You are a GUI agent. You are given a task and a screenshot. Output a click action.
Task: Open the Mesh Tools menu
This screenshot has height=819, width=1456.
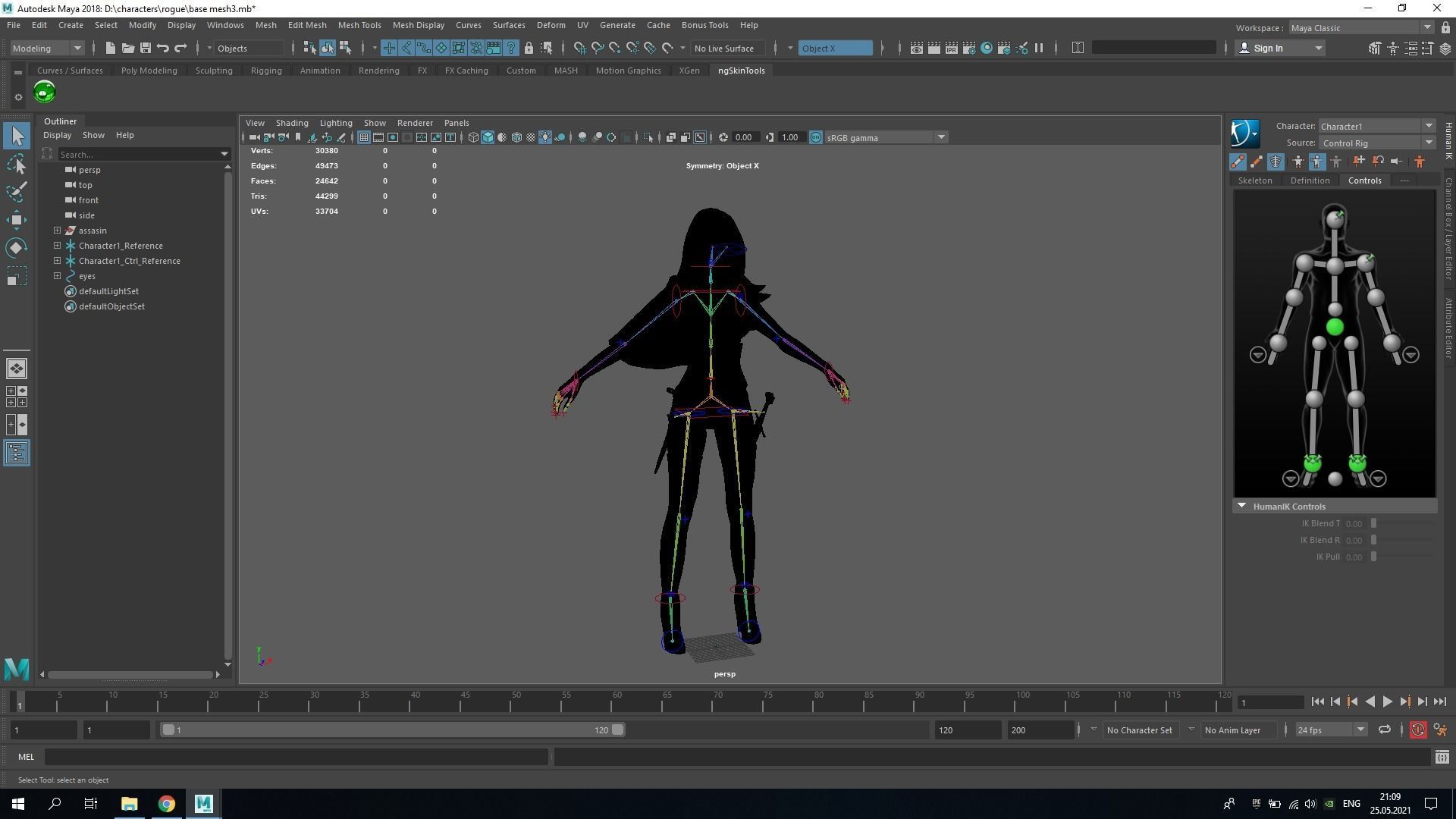(x=359, y=25)
